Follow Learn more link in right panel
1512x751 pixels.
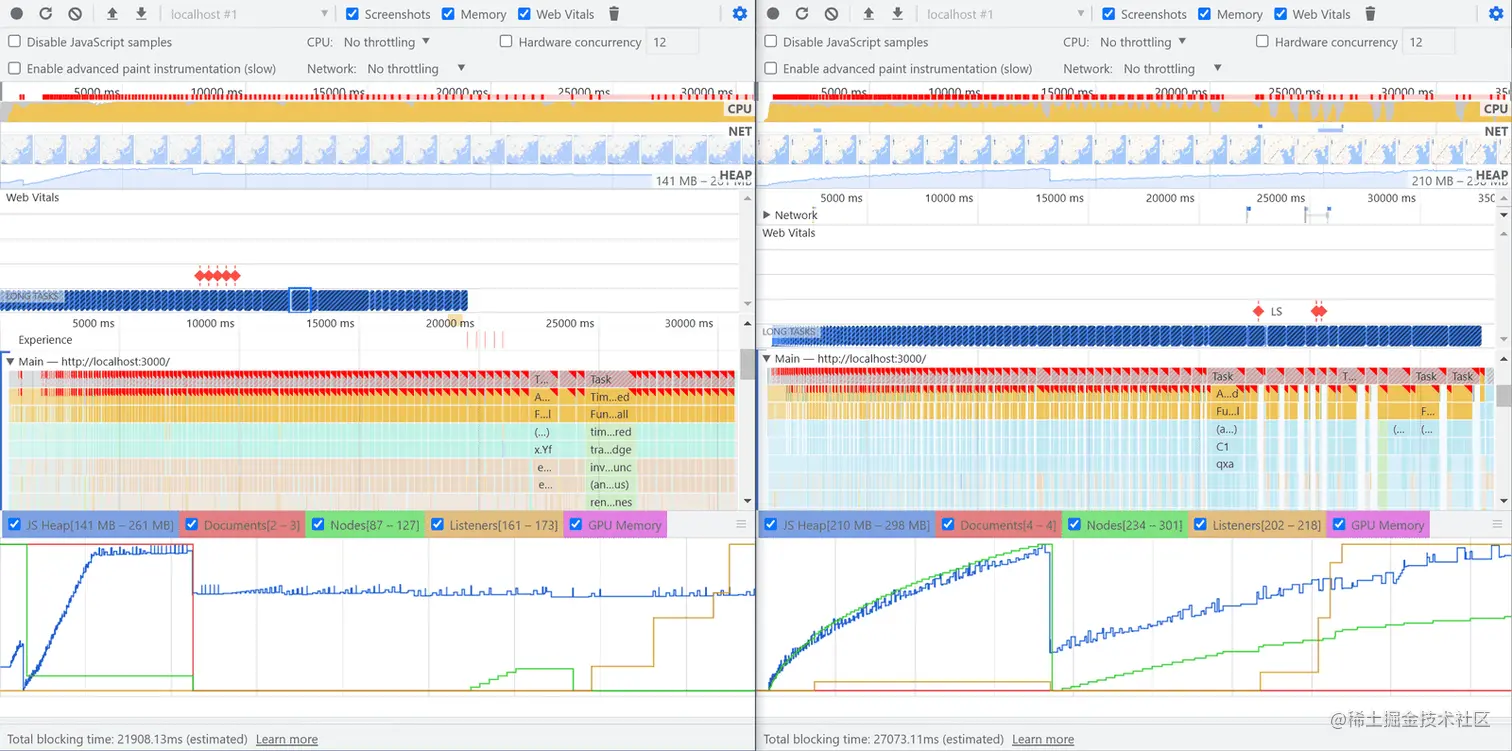pyautogui.click(x=1043, y=740)
